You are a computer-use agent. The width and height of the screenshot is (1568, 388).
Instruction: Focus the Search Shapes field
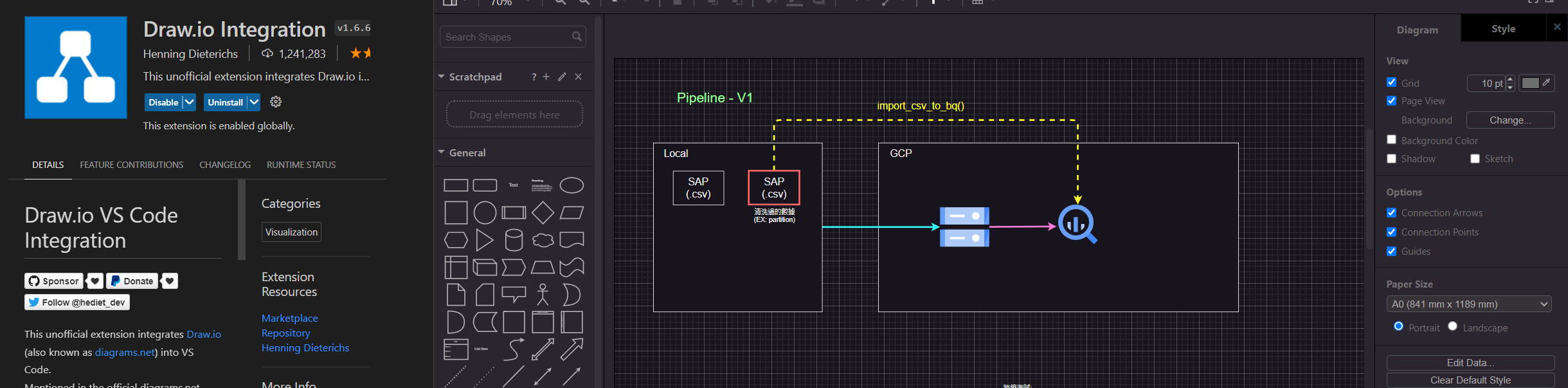(x=512, y=37)
